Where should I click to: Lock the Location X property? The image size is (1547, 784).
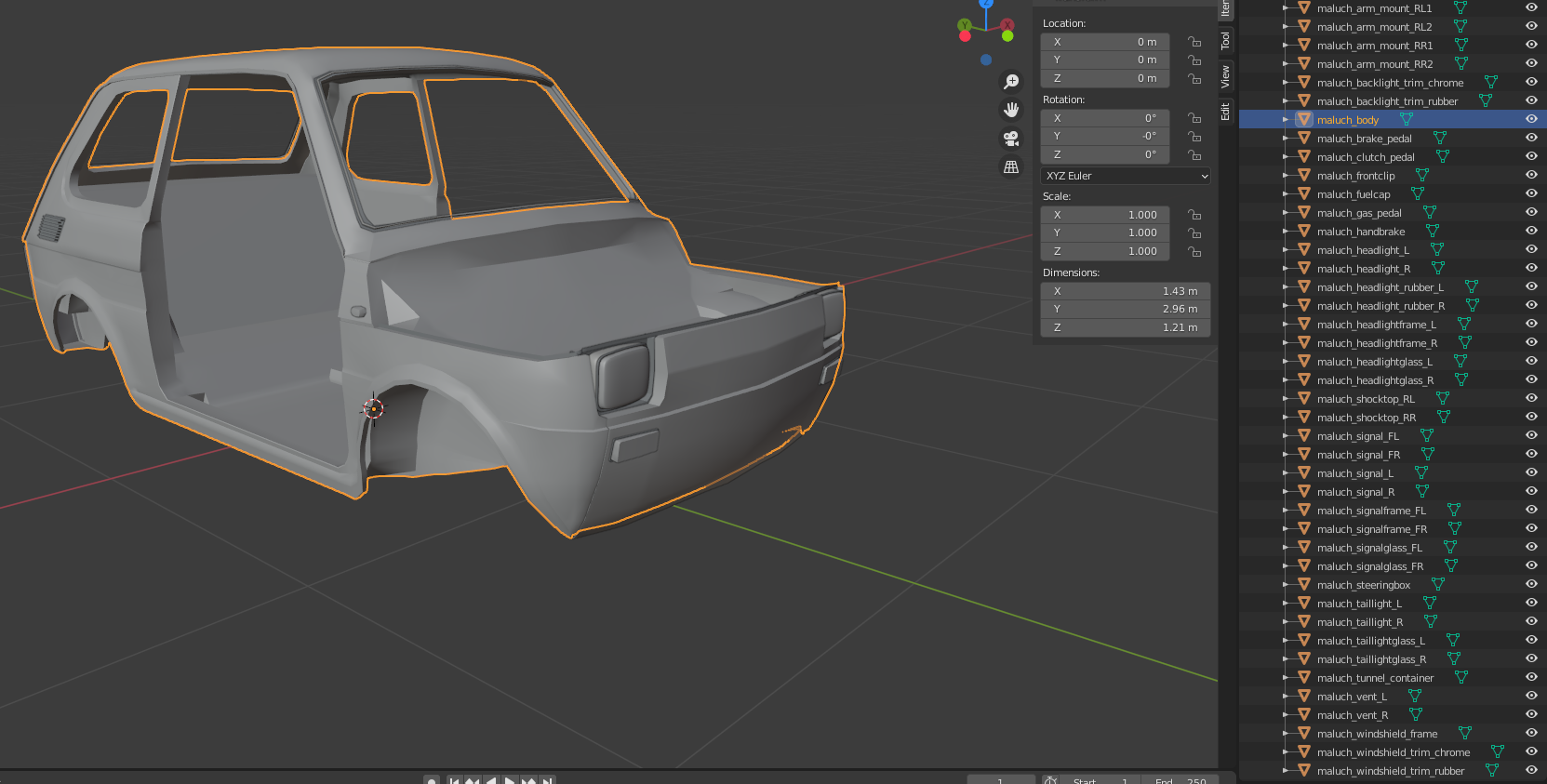1194,42
